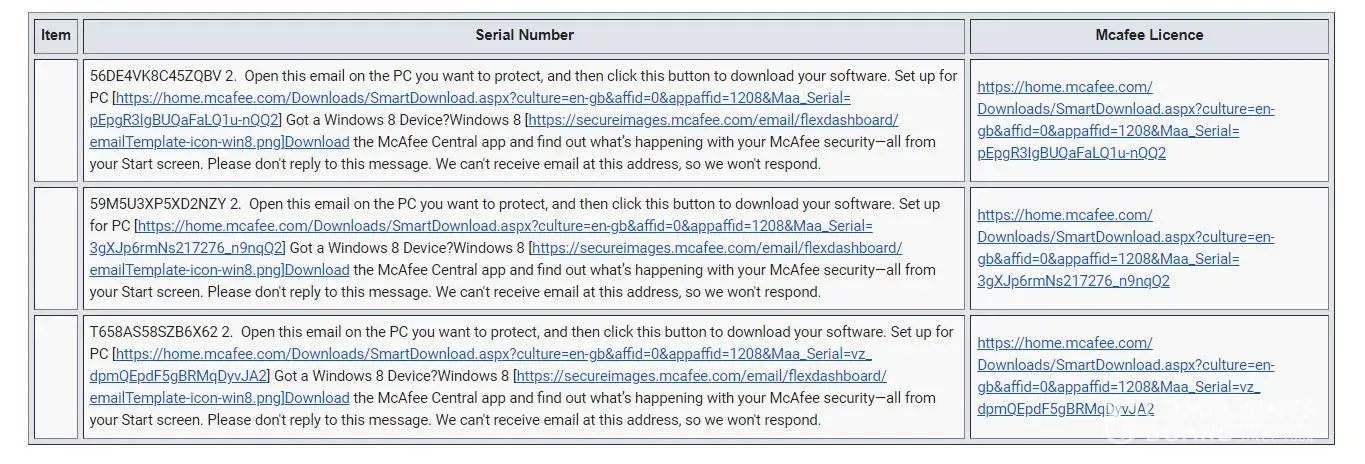This screenshot has height=464, width=1365.
Task: Click the Download link in third row
Action: coord(317,398)
